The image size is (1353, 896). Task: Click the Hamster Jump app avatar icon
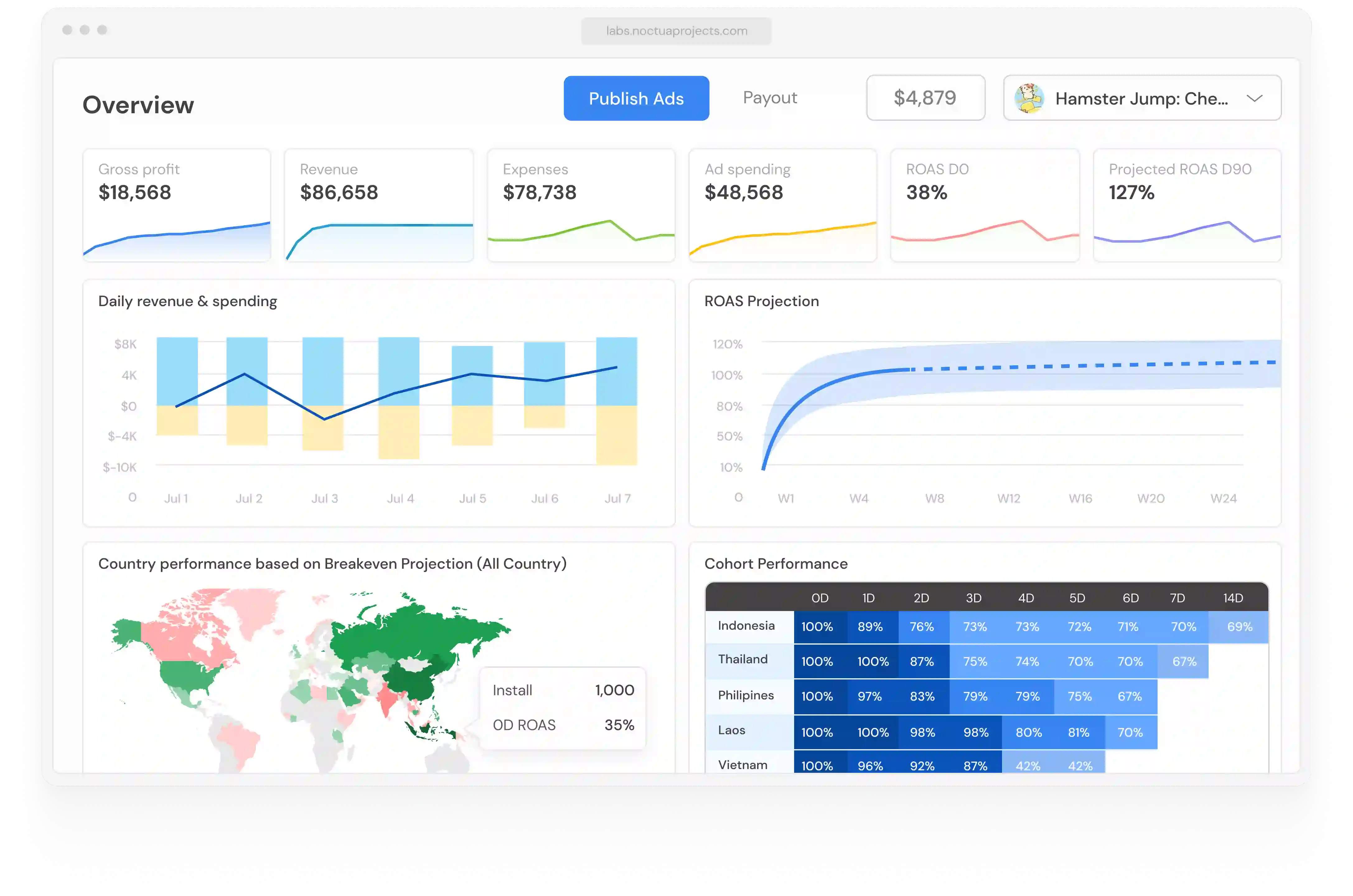pyautogui.click(x=1029, y=98)
